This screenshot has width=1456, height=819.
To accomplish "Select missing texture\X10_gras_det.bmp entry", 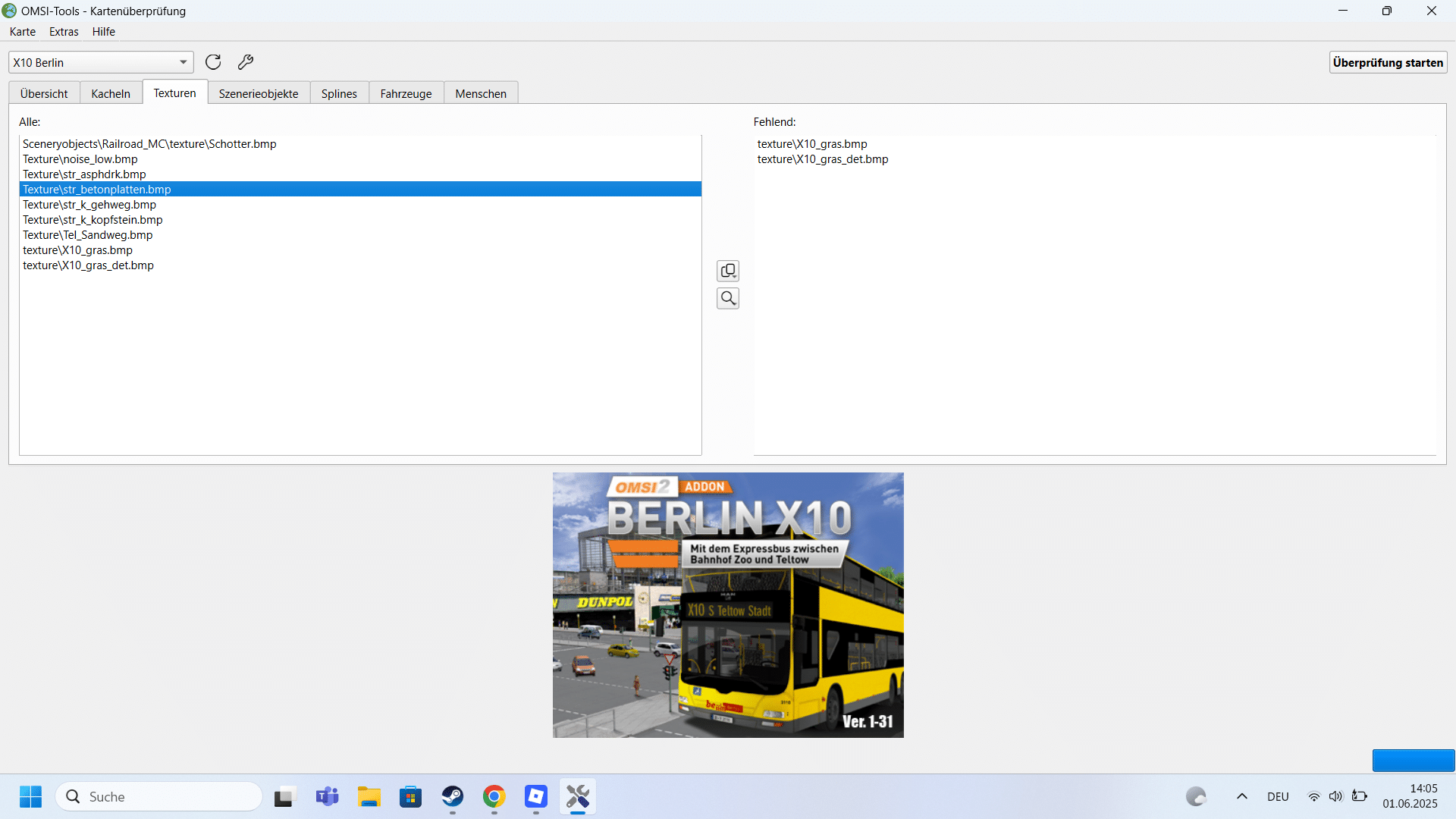I will point(823,159).
